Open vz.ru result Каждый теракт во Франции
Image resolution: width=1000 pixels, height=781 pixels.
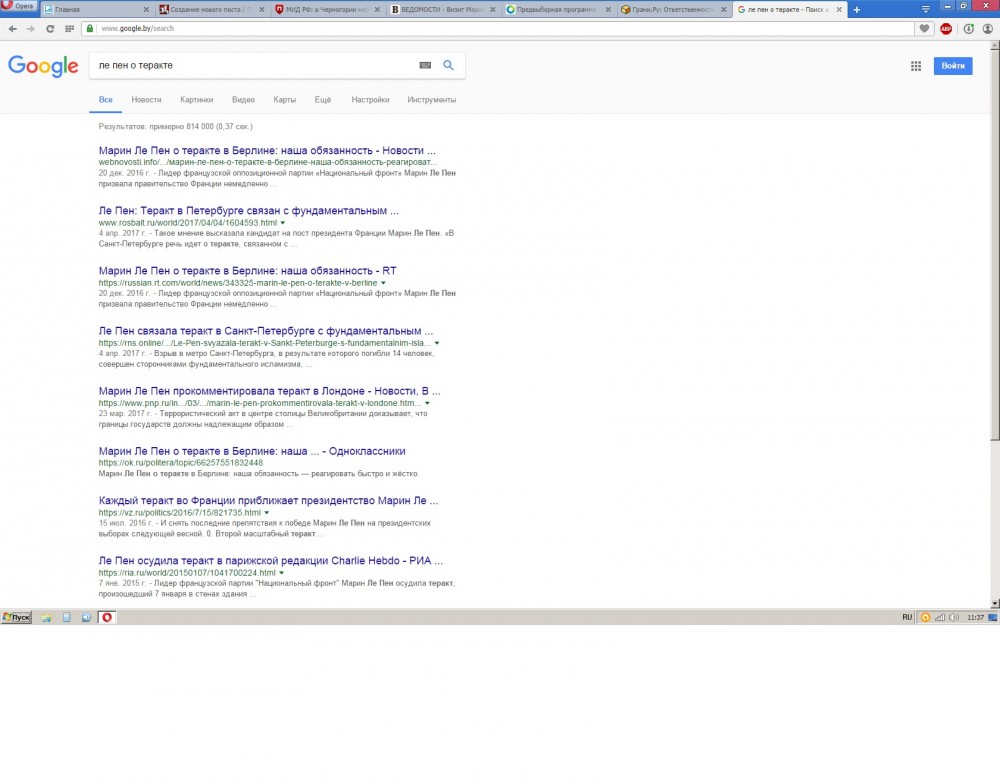point(268,500)
